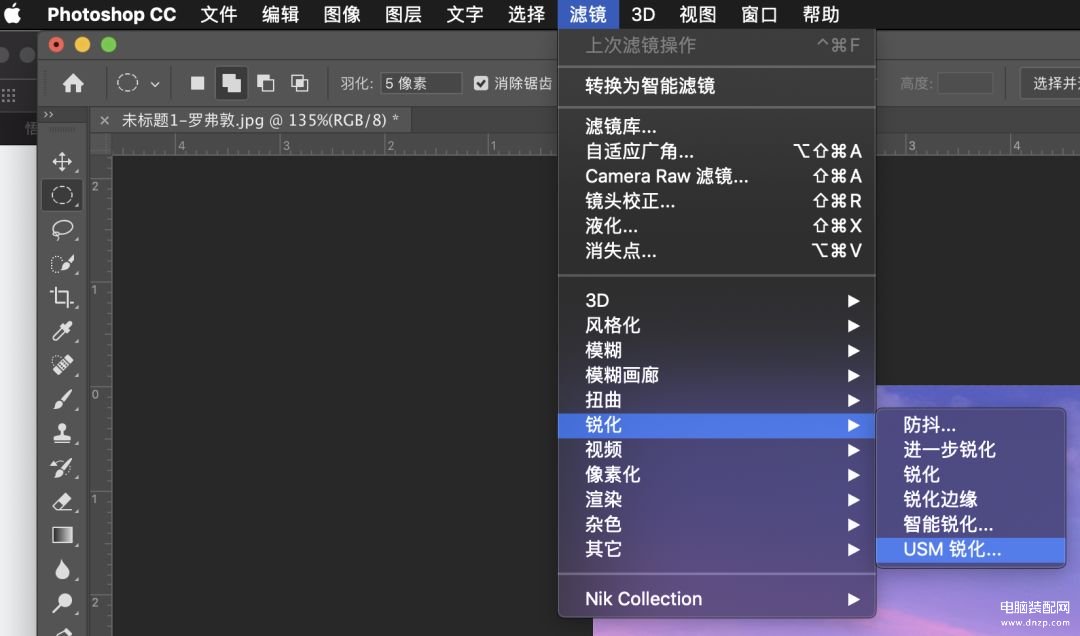Image resolution: width=1080 pixels, height=636 pixels.
Task: Expand the 其它 submenu
Action: tap(716, 549)
